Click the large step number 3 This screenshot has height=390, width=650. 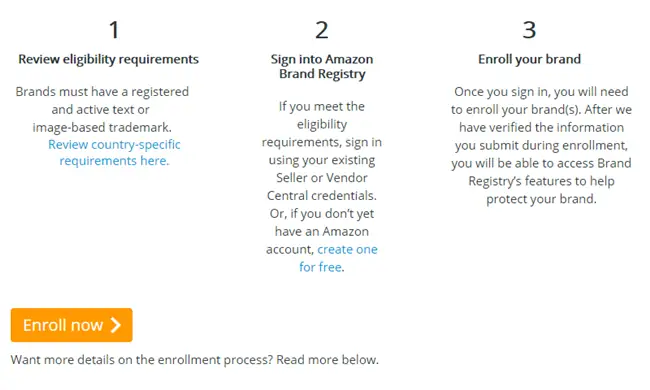529,30
